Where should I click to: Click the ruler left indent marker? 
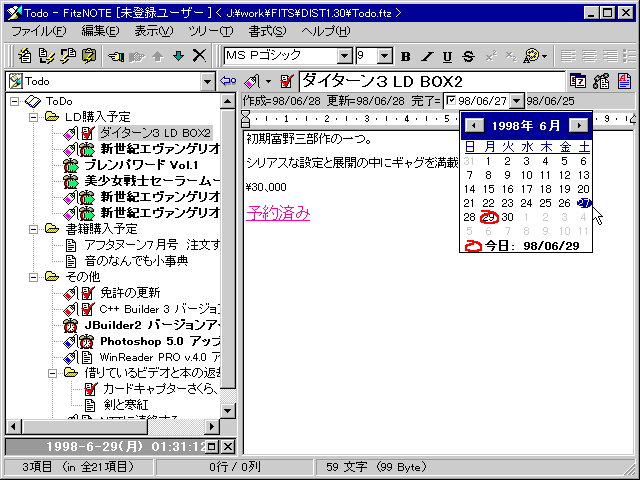[245, 119]
